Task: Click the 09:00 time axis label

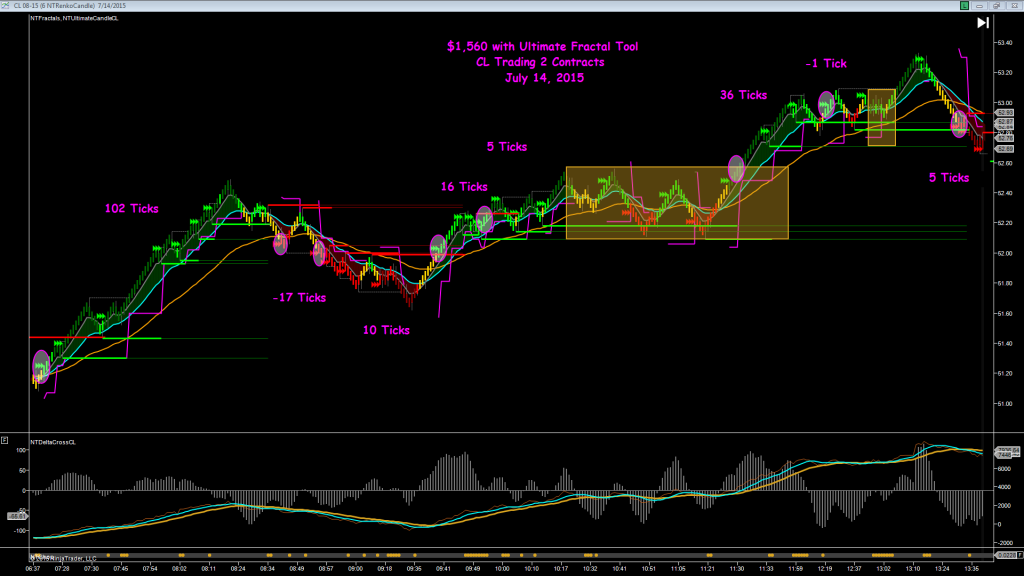Action: [355, 569]
